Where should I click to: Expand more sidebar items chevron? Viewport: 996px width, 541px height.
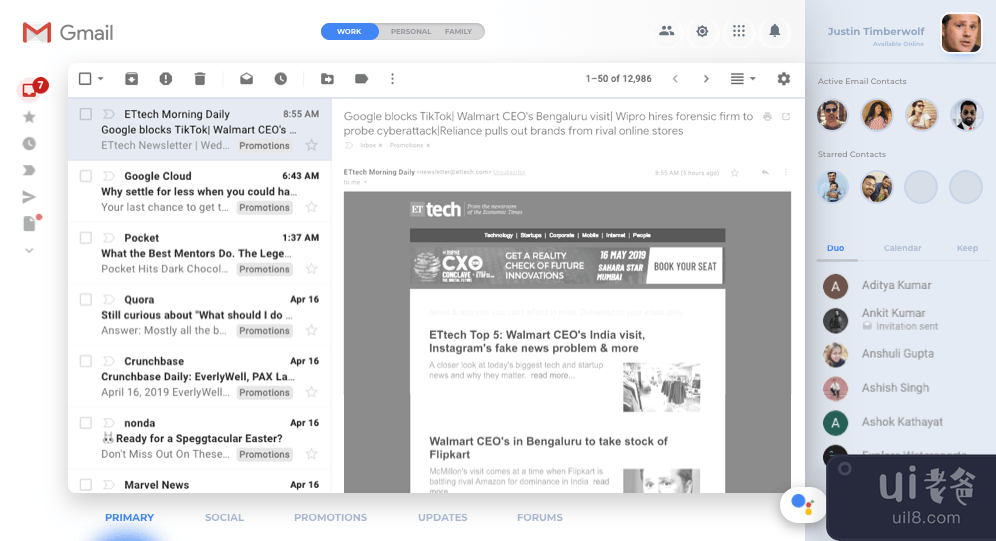point(29,250)
